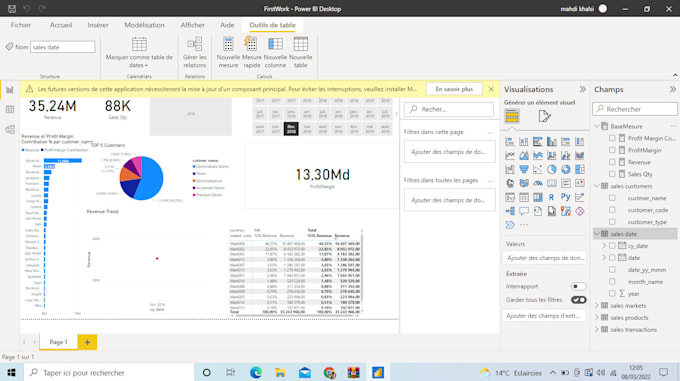Open the Insérer tab
Screen dimensions: 680x381
click(x=98, y=25)
